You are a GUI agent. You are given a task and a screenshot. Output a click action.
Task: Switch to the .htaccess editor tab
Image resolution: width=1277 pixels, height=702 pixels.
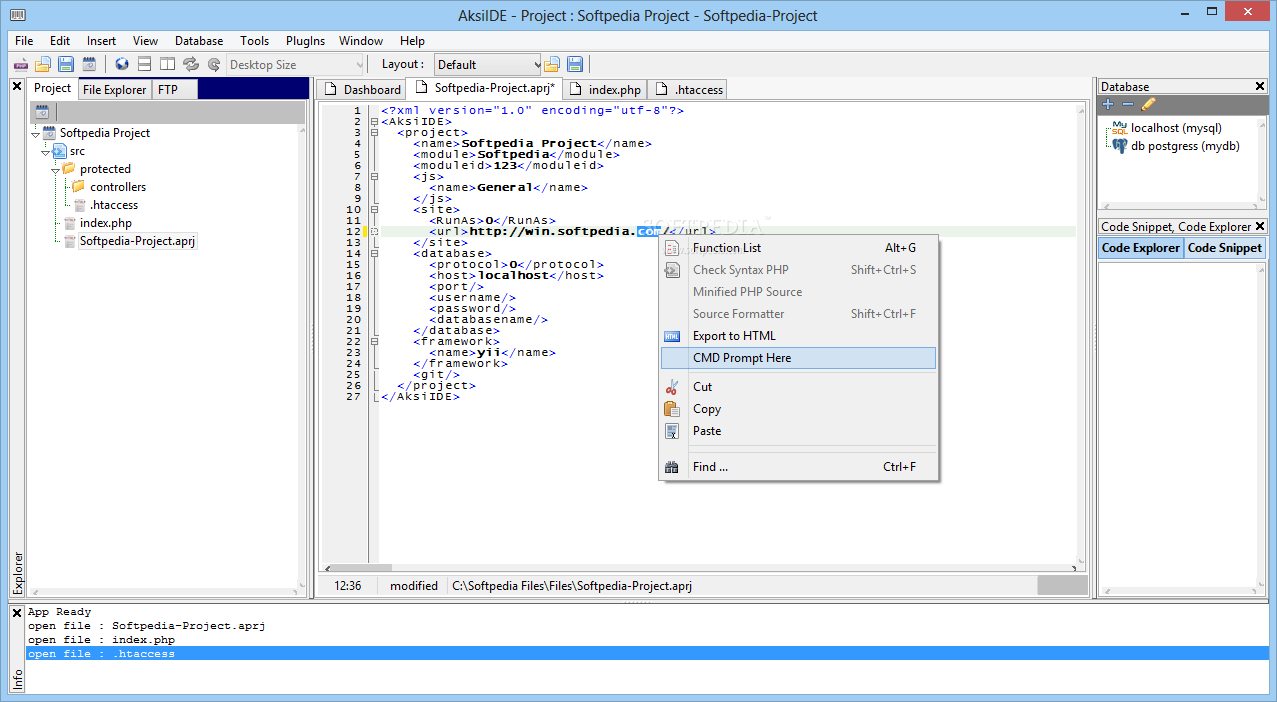(688, 90)
